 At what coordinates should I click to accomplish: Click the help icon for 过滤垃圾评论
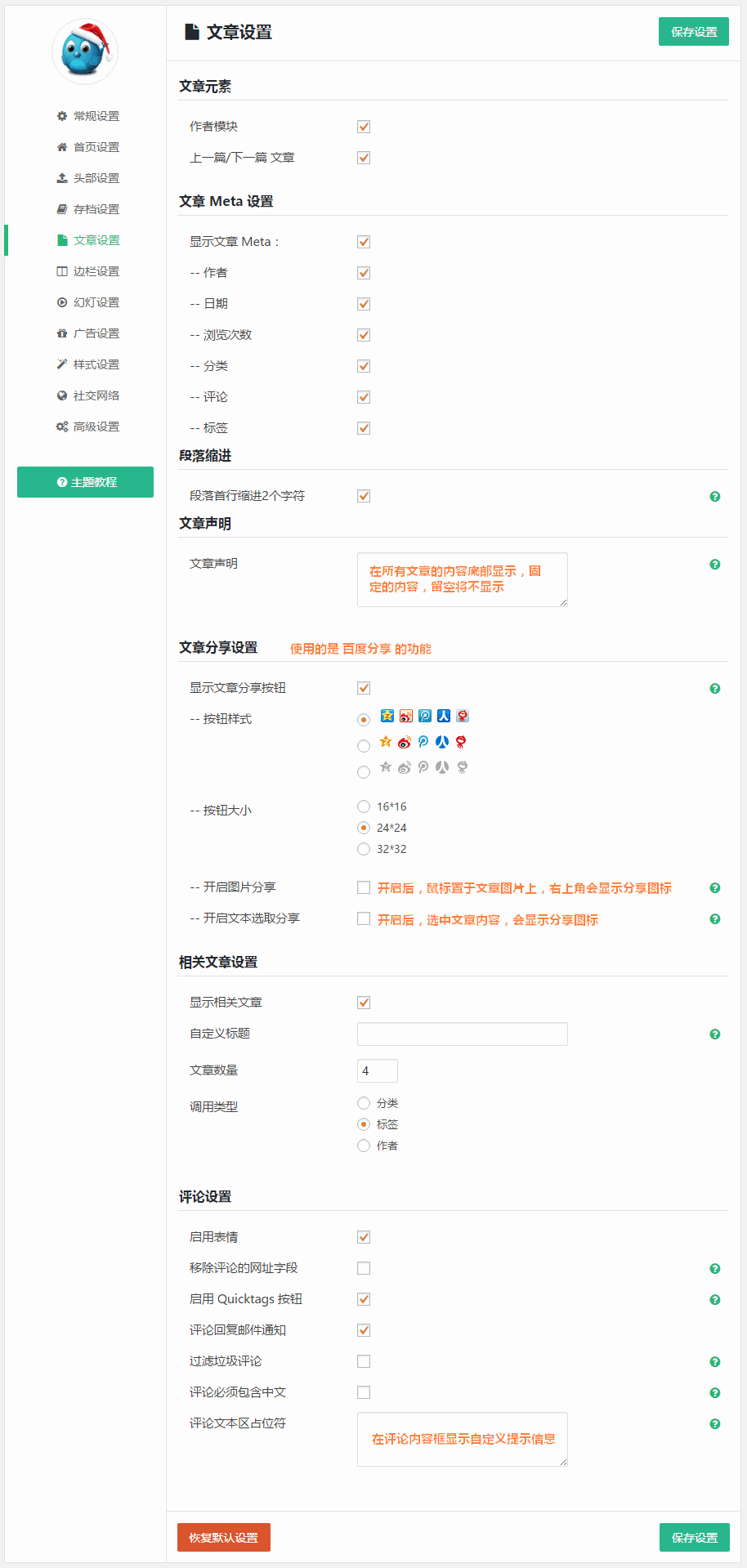715,1362
